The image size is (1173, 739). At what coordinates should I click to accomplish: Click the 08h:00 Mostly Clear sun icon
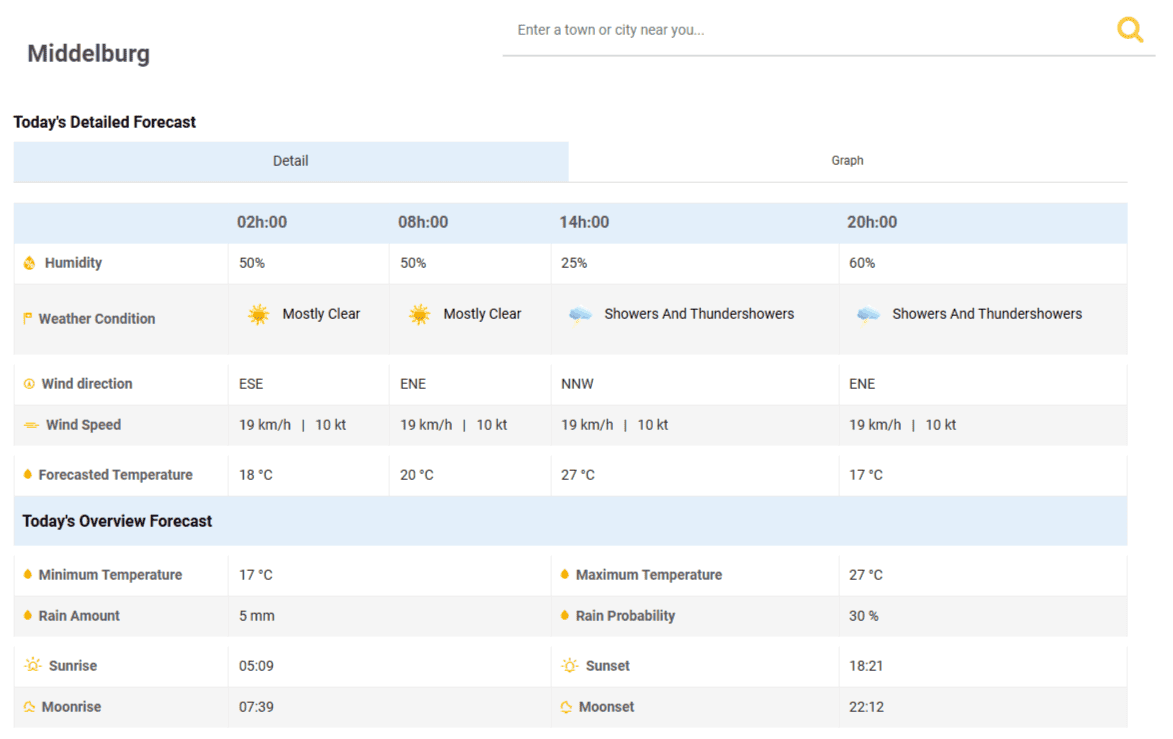(x=420, y=314)
